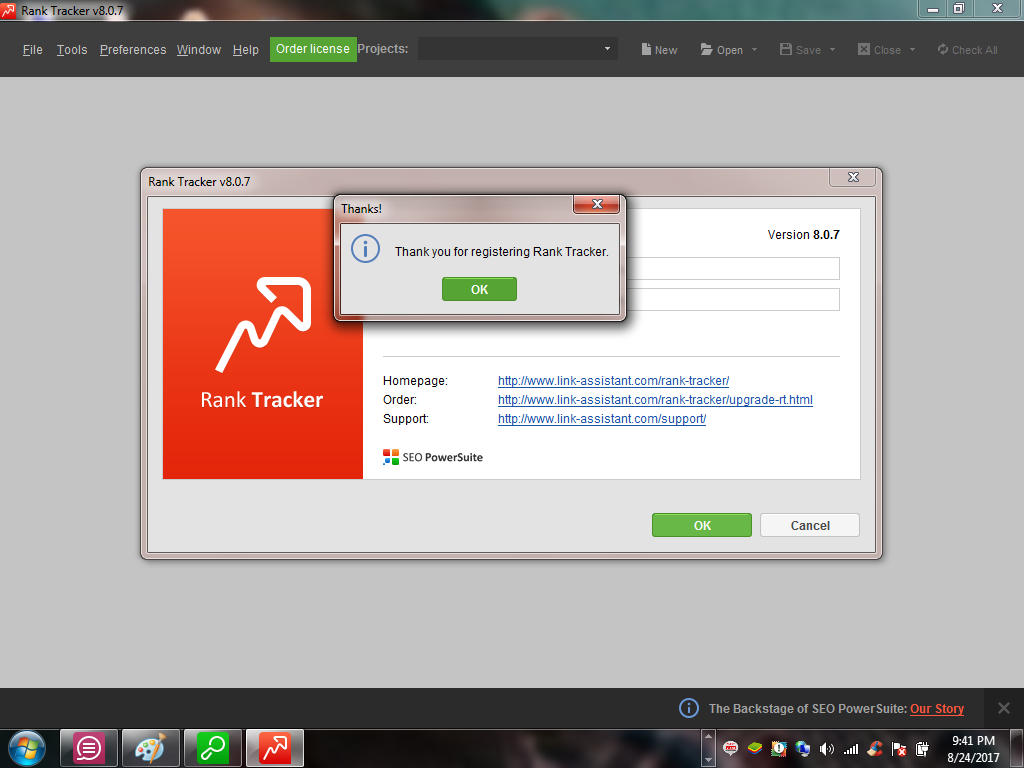Click the Cancel button in About dialog

[x=810, y=525]
